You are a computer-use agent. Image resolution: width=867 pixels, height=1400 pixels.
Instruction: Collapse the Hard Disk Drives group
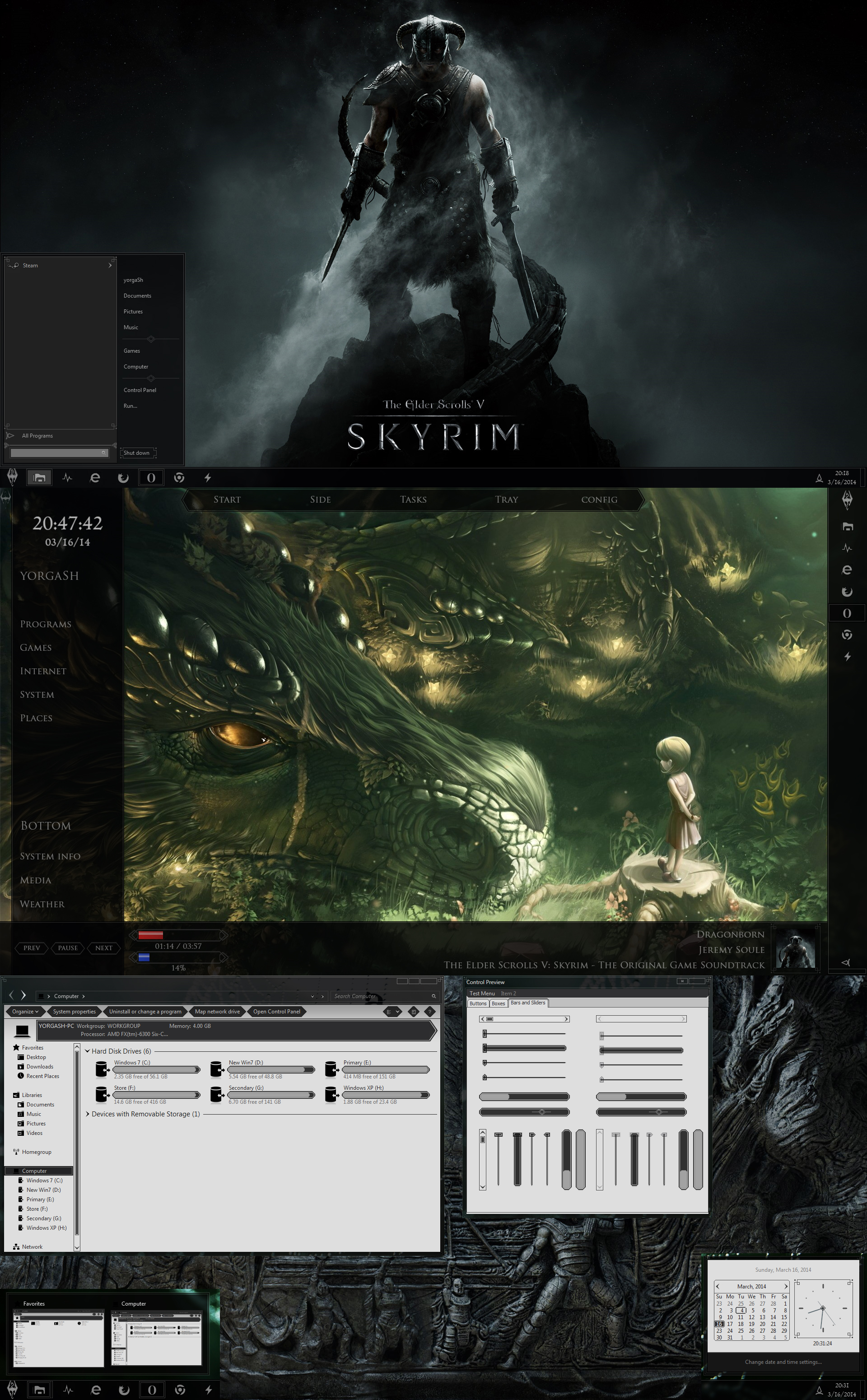[88, 1051]
